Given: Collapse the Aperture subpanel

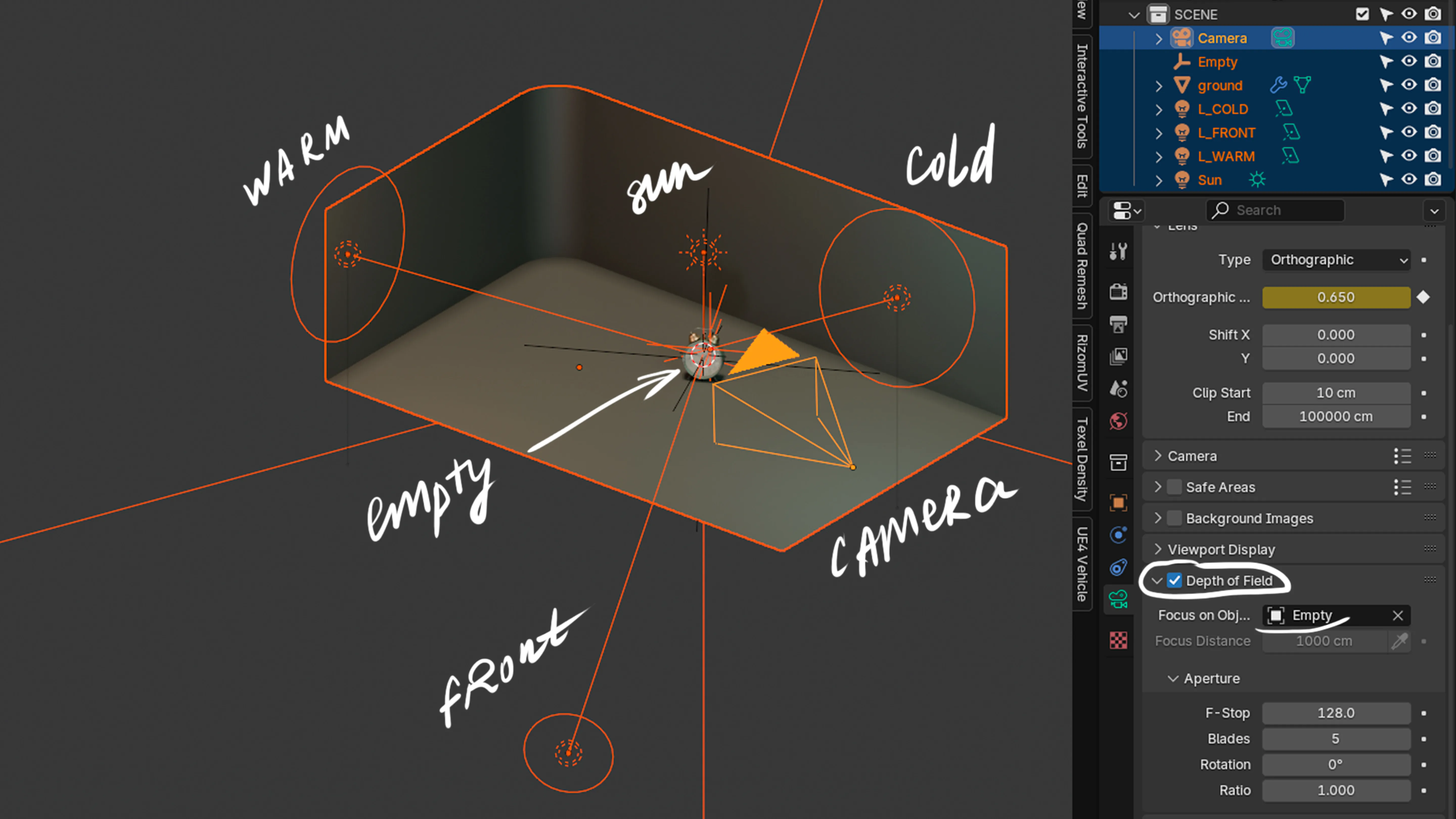Looking at the screenshot, I should point(1173,678).
